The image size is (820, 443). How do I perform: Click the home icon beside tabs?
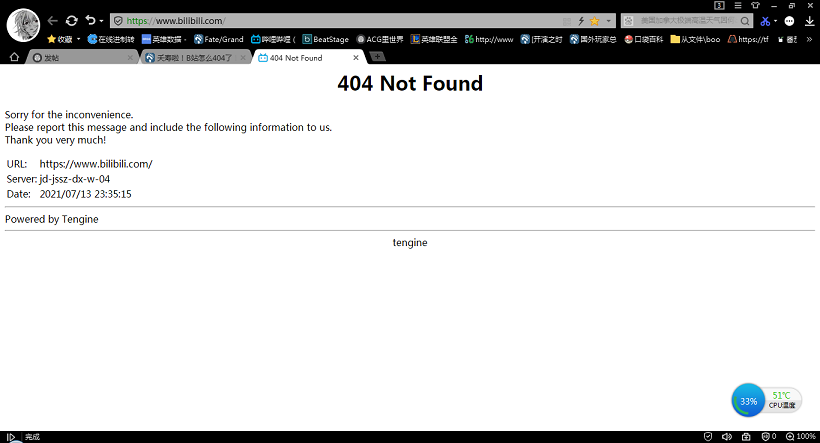[x=14, y=57]
